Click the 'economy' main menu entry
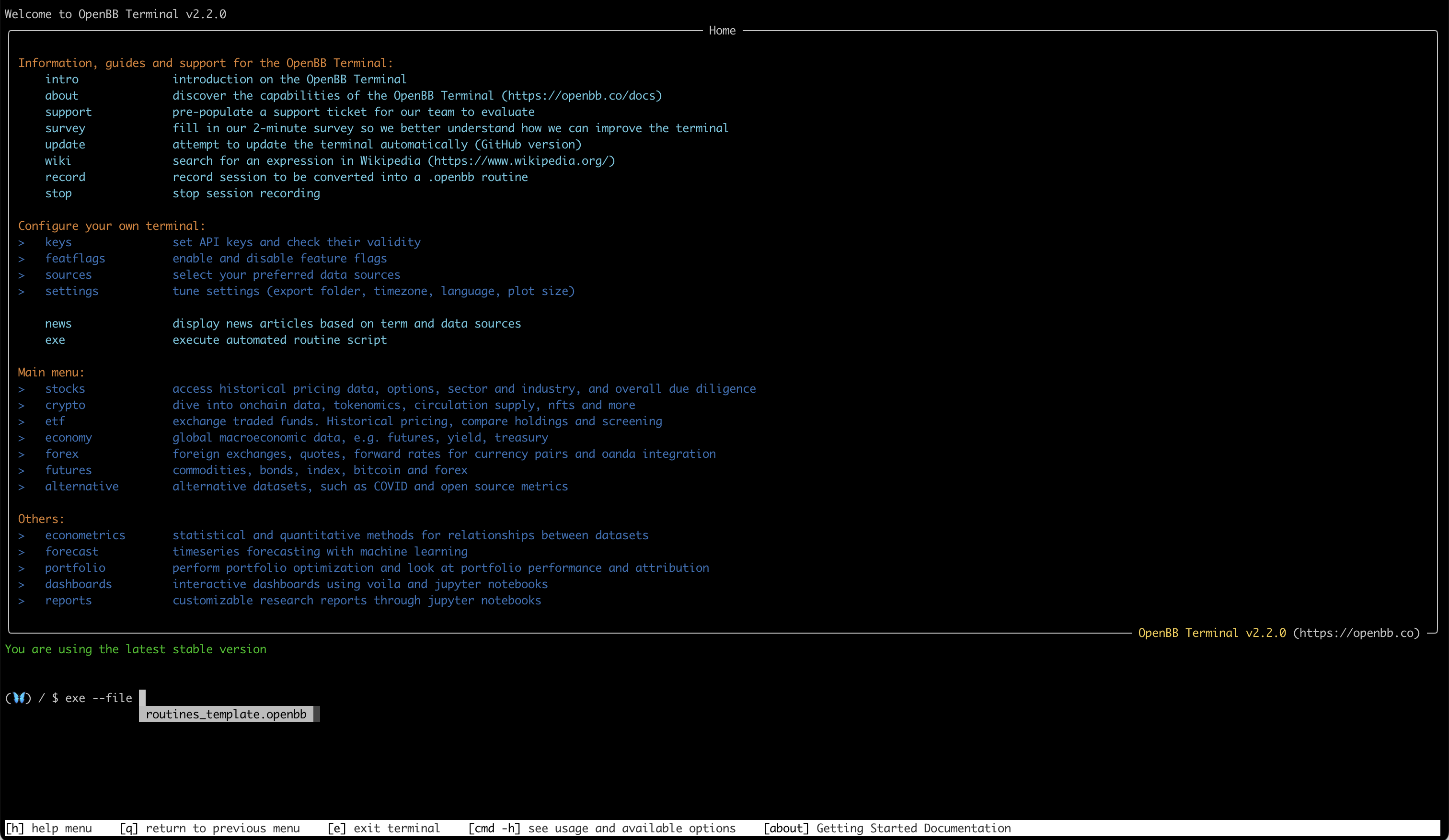The width and height of the screenshot is (1449, 840). (x=69, y=437)
